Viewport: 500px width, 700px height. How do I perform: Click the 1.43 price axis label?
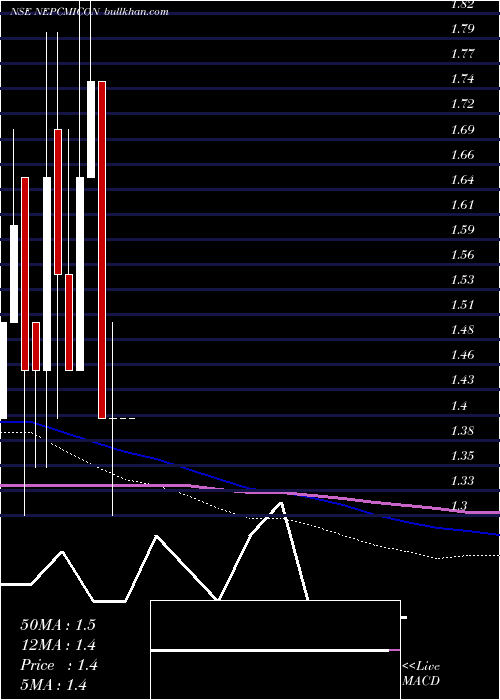point(462,380)
